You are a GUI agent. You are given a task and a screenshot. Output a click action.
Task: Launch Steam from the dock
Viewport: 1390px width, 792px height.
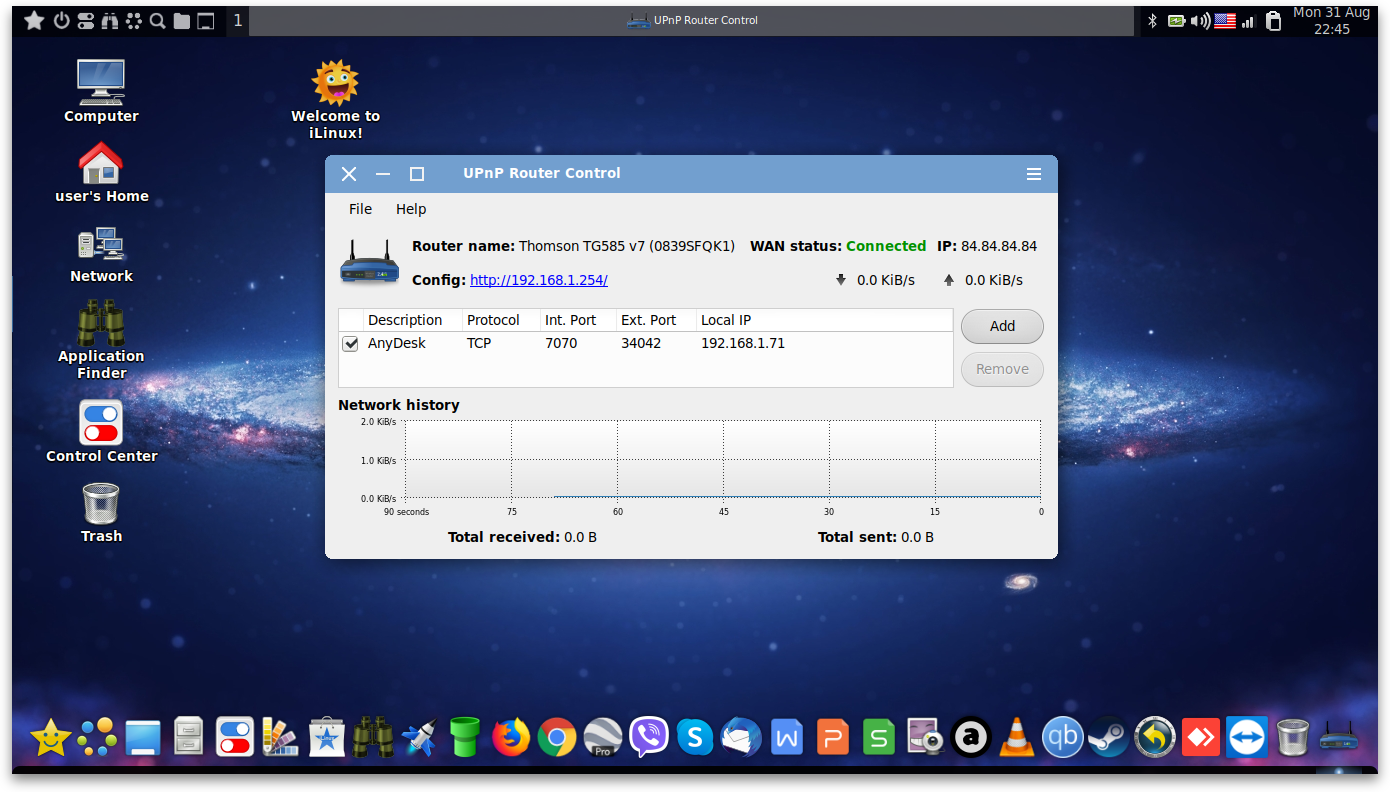[x=1108, y=738]
